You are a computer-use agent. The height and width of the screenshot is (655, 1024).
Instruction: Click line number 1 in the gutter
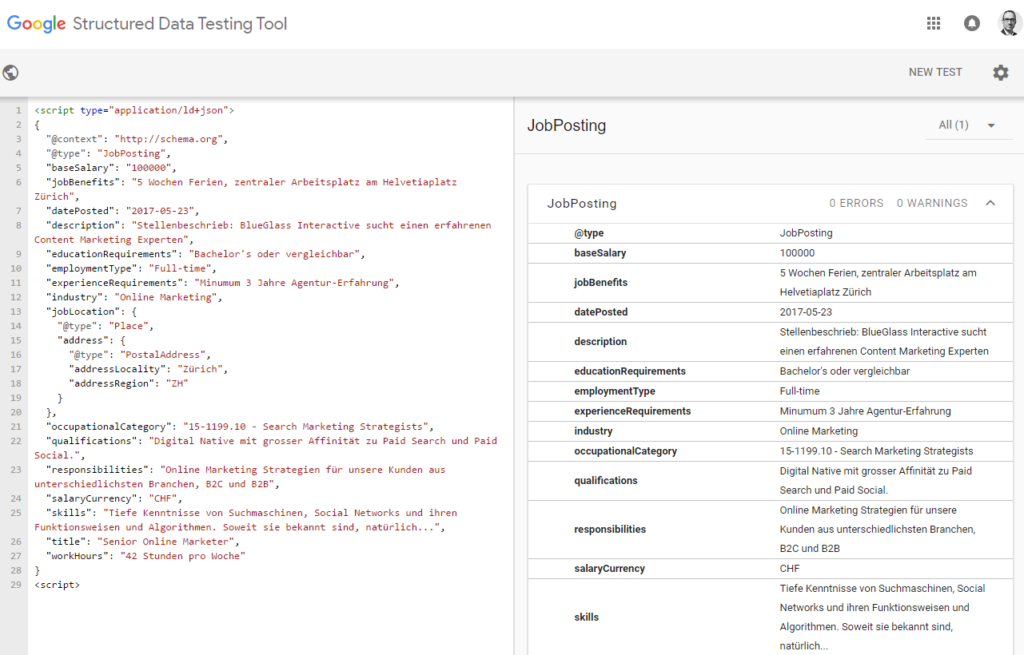pyautogui.click(x=18, y=110)
